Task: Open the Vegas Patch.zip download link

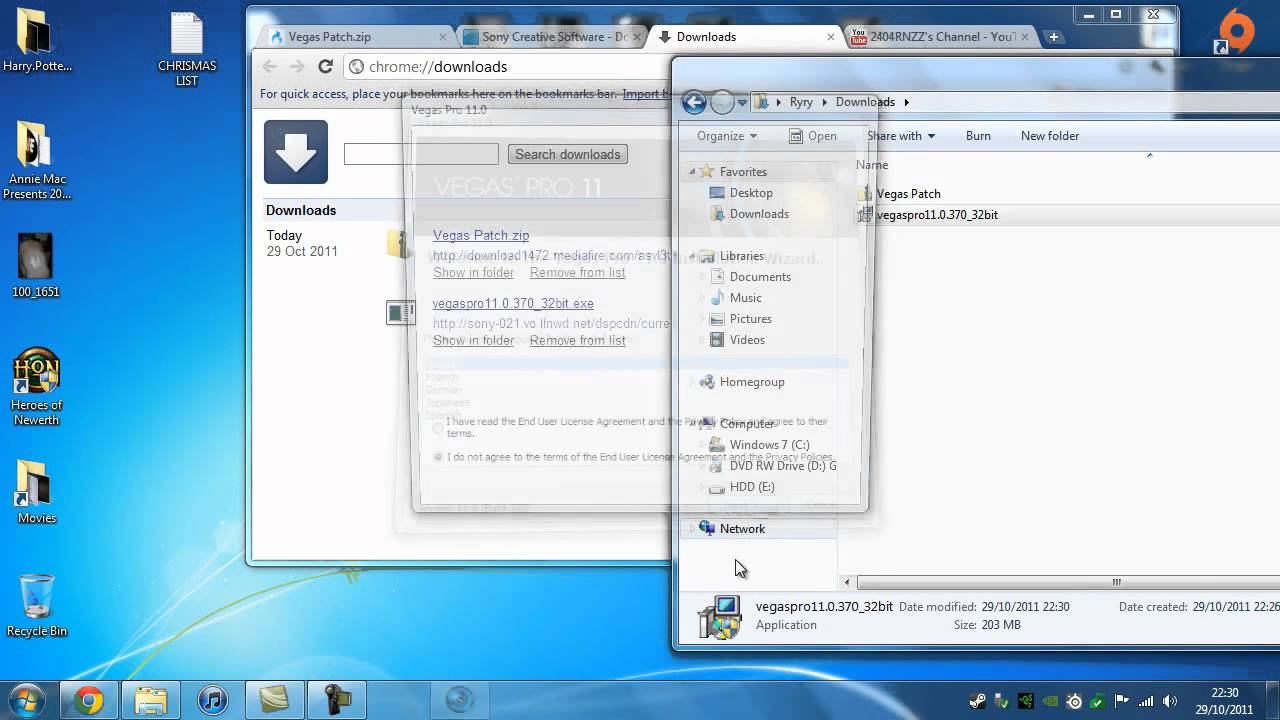Action: click(x=481, y=235)
